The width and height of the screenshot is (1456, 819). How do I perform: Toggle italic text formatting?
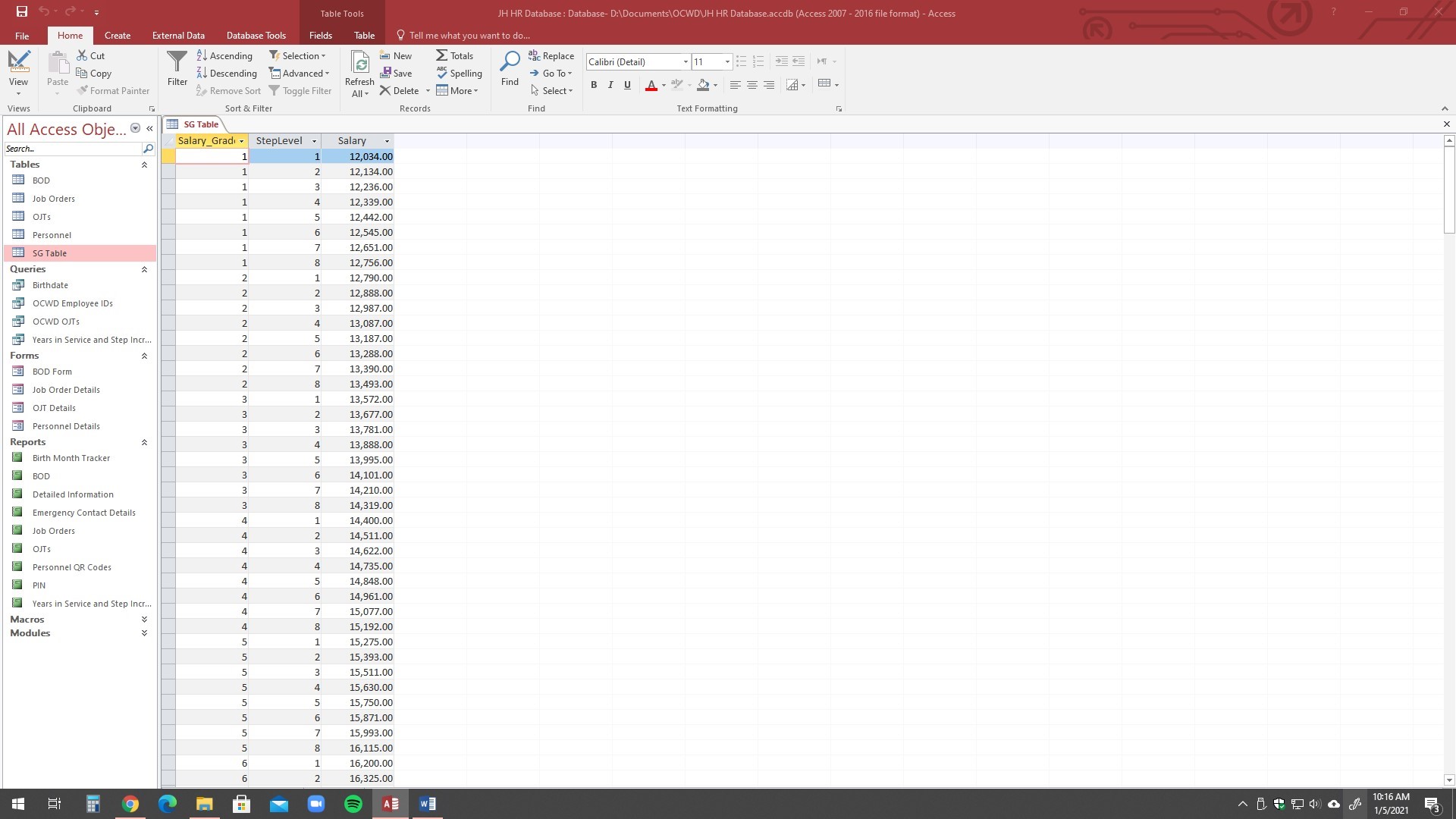tap(610, 85)
